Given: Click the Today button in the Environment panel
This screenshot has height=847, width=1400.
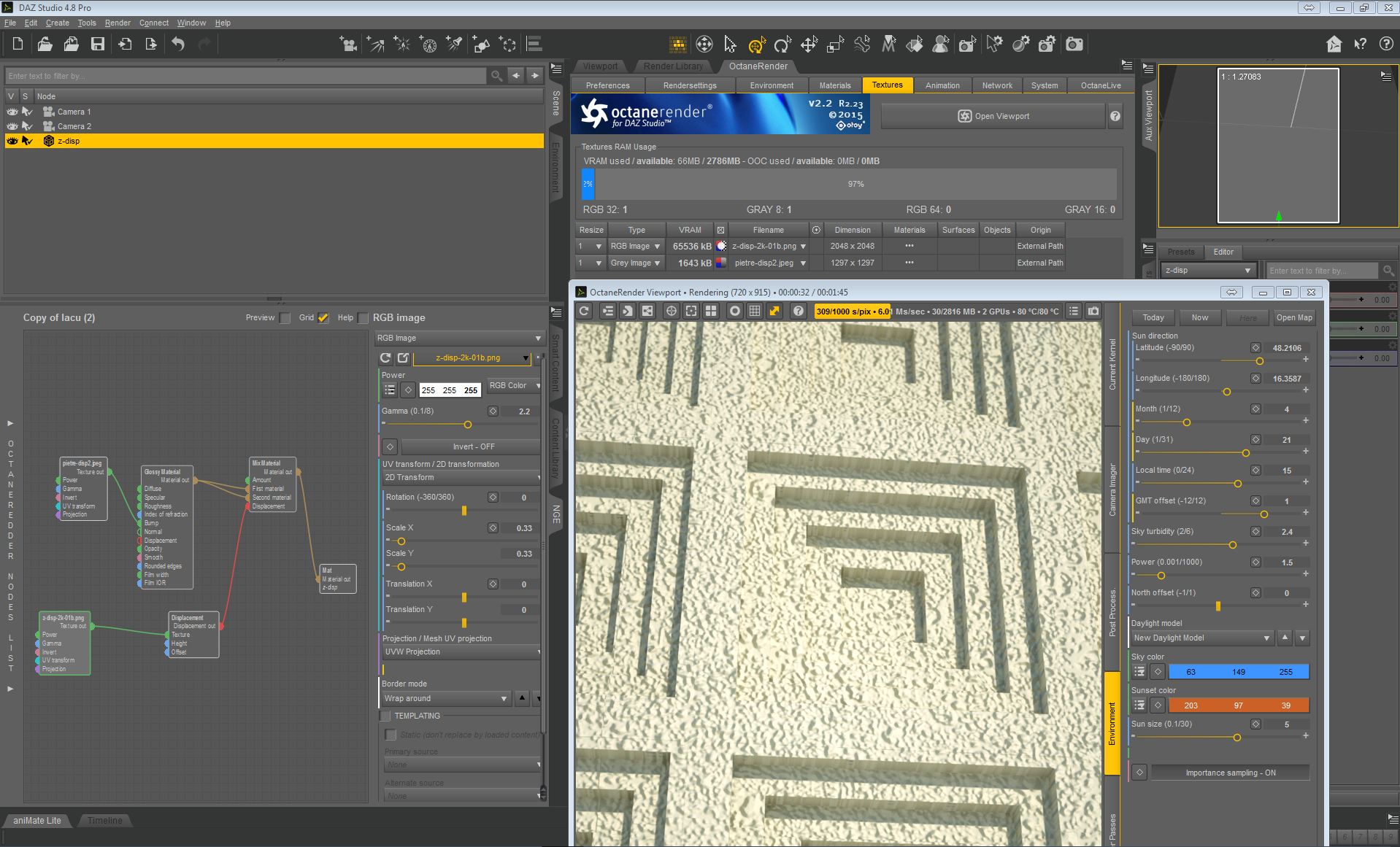Looking at the screenshot, I should pos(1153,317).
